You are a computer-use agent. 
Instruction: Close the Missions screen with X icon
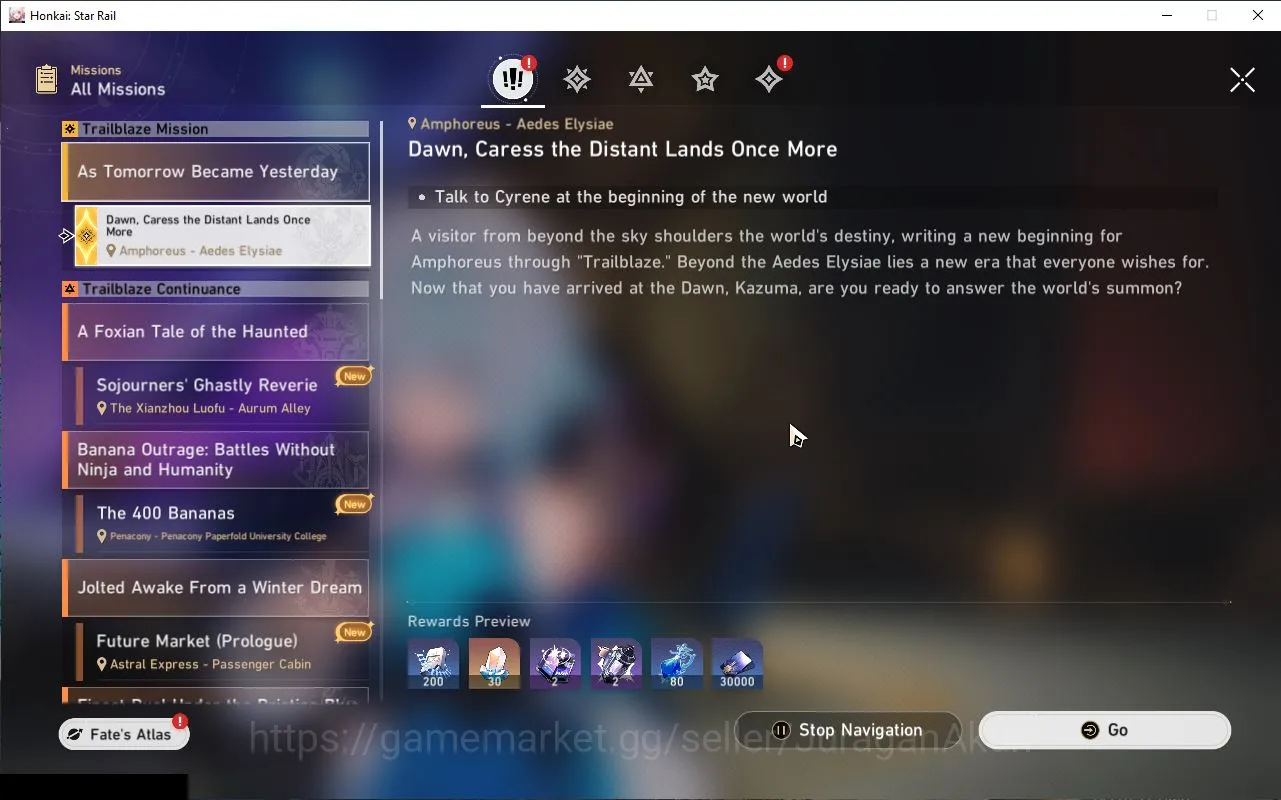1242,80
